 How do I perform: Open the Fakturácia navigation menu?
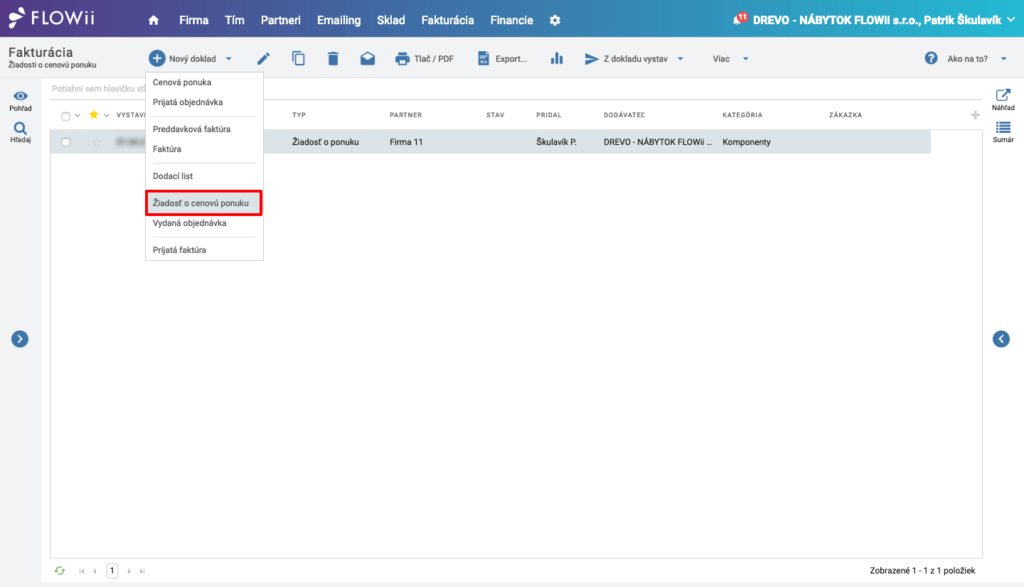tap(447, 20)
